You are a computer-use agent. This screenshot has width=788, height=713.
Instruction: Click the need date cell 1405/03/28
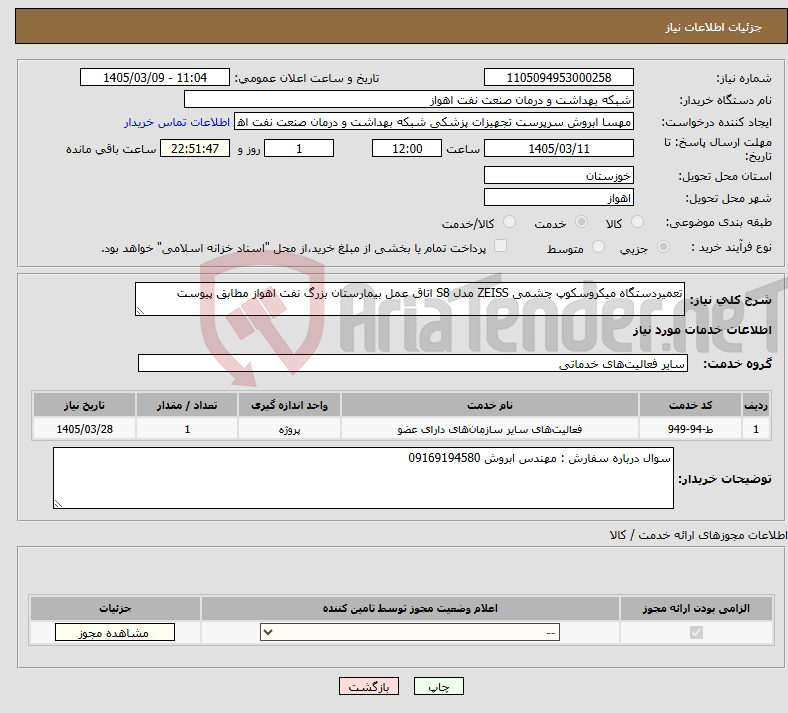click(84, 429)
